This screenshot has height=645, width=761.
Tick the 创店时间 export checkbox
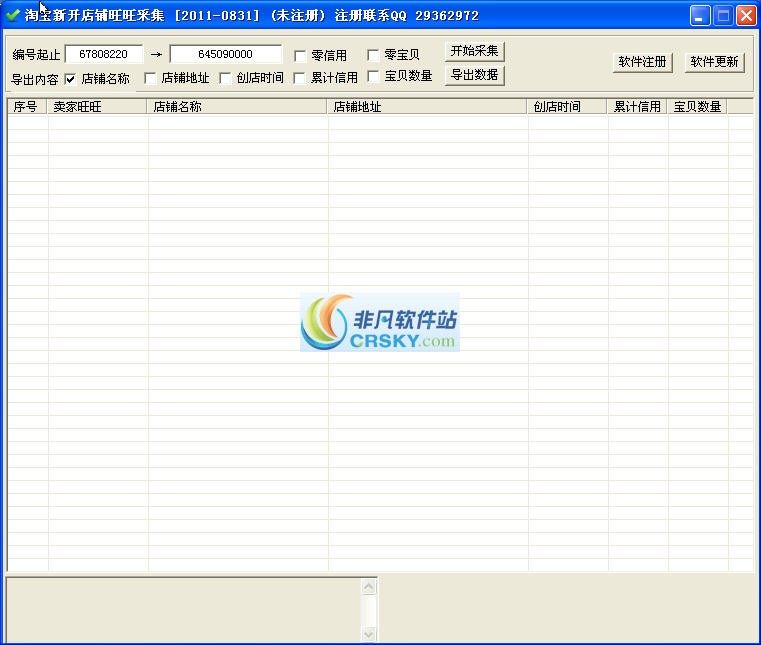225,78
